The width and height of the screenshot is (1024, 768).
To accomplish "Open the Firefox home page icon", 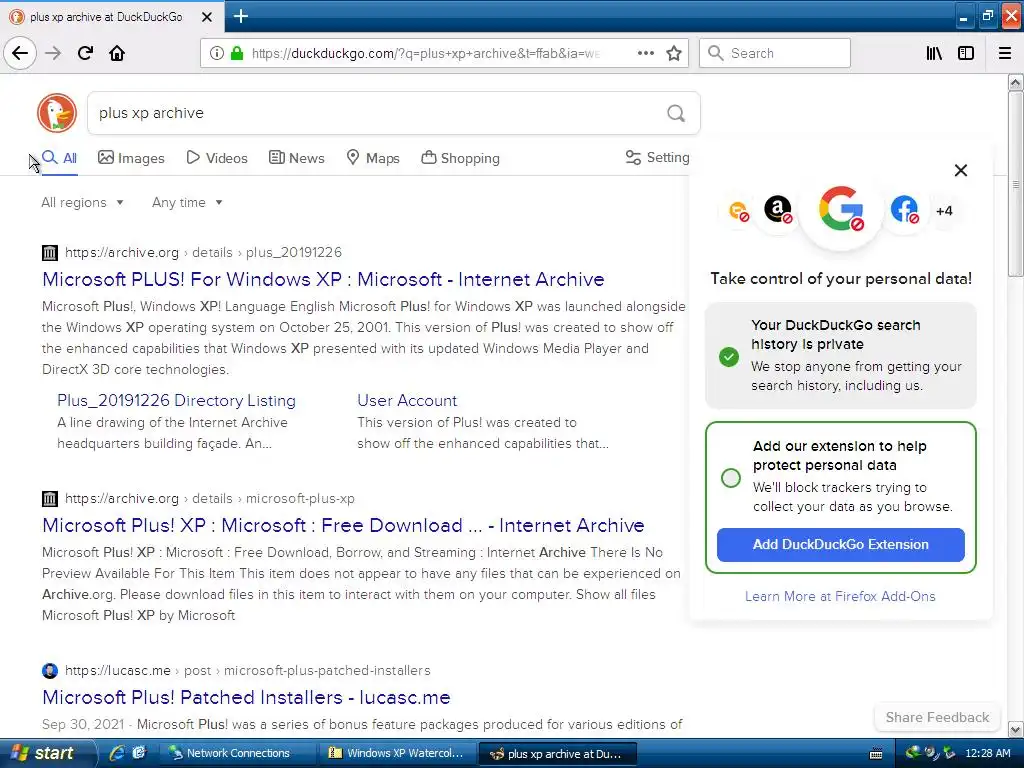I will click(x=117, y=53).
